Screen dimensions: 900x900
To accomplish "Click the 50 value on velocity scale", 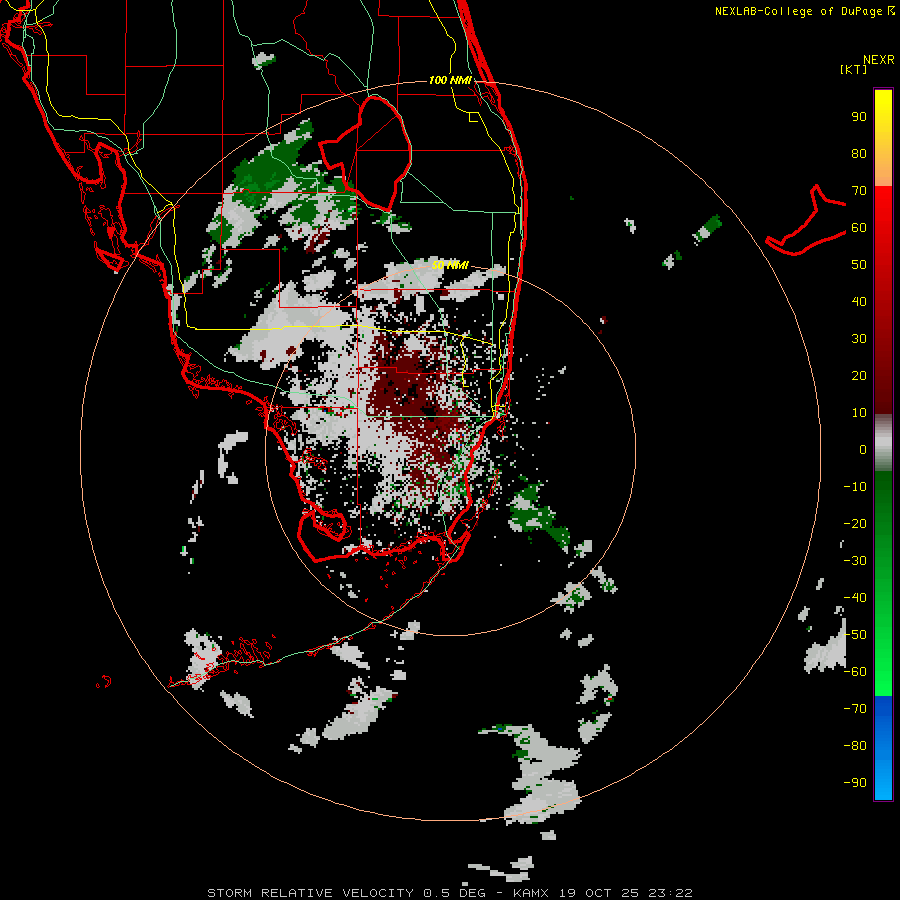I will coord(859,265).
